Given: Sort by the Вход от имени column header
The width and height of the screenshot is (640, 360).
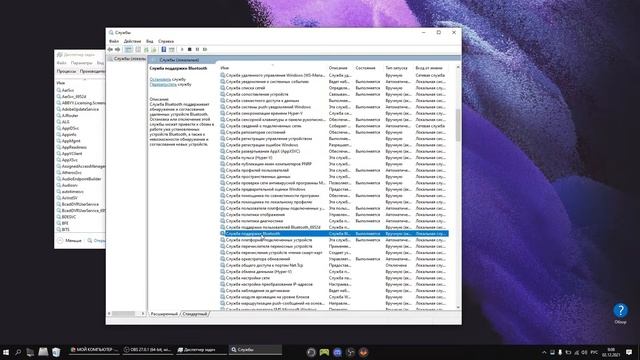Looking at the screenshot, I should click(429, 68).
